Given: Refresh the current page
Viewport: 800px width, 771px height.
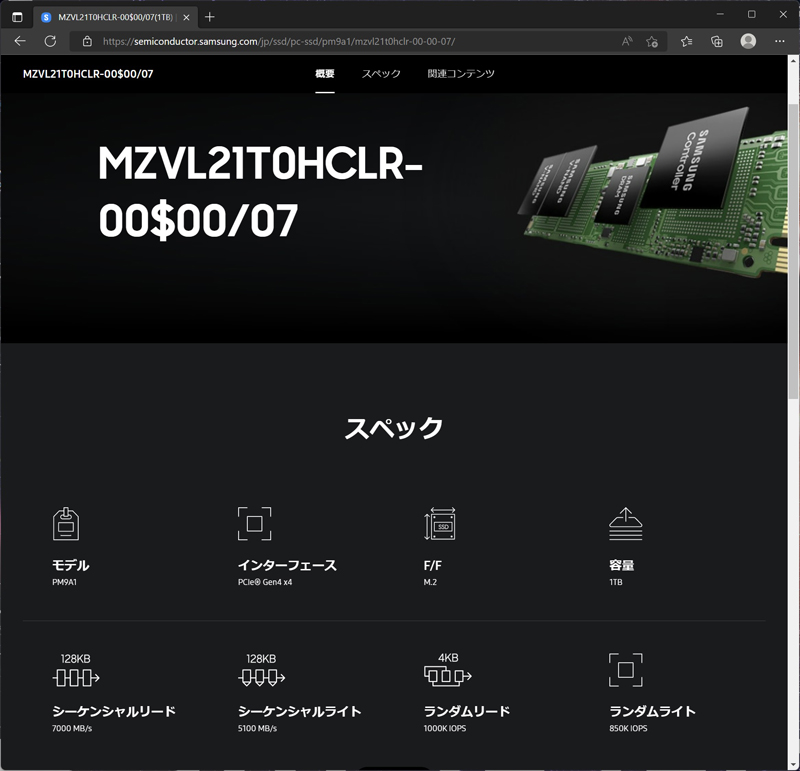Looking at the screenshot, I should (x=51, y=41).
